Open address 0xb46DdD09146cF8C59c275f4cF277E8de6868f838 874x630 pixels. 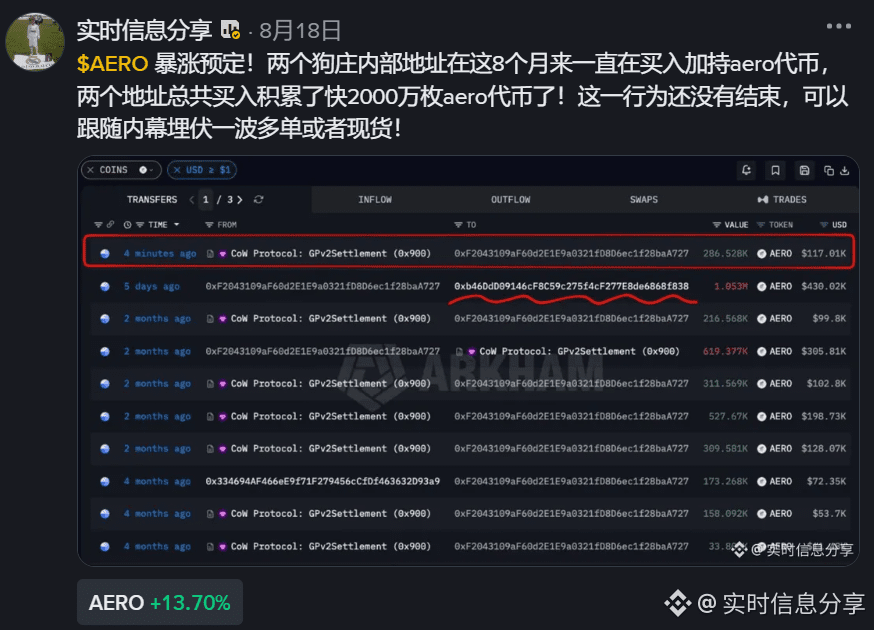pos(571,287)
